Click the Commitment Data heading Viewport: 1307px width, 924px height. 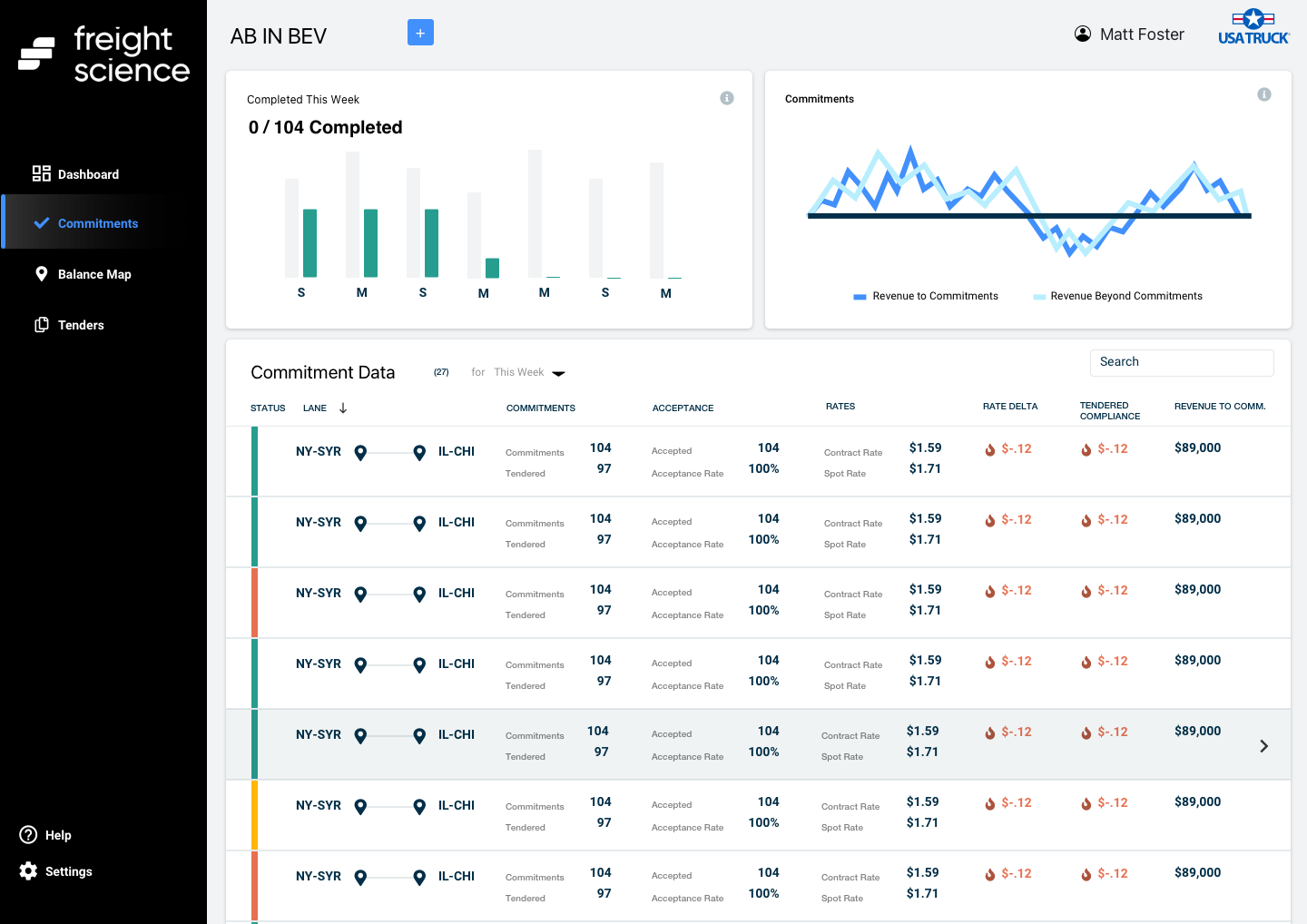[x=323, y=372]
